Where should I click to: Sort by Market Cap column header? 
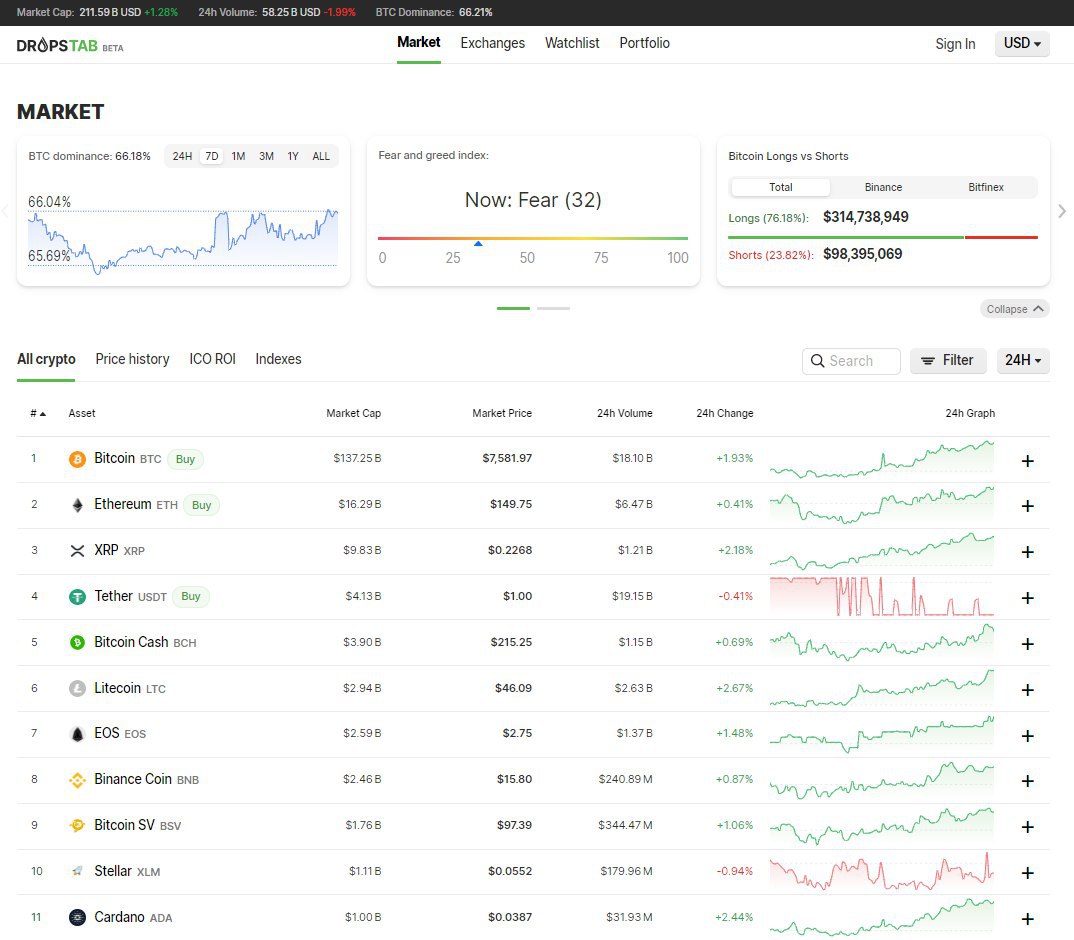tap(353, 413)
